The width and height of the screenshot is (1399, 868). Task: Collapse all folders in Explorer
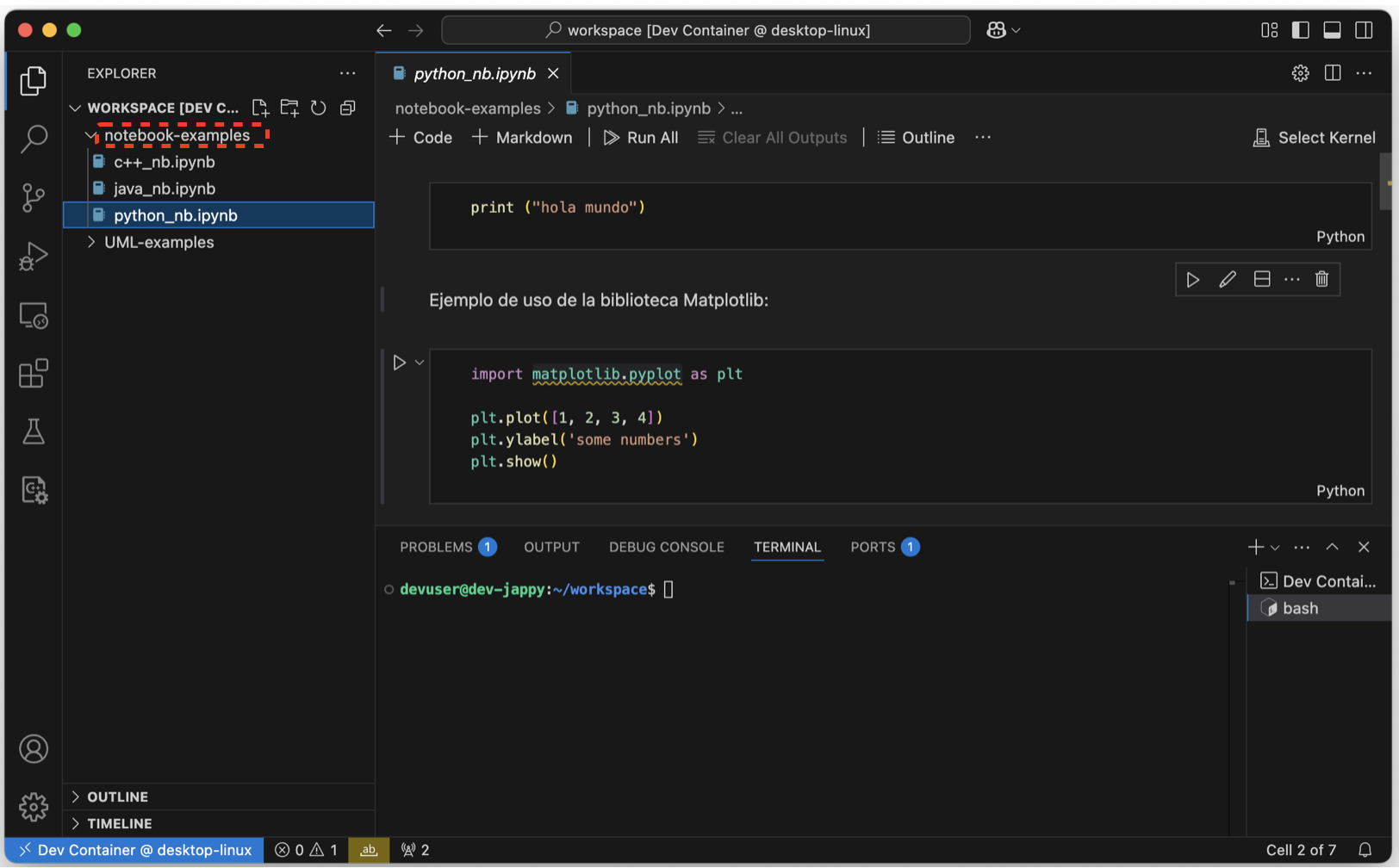[x=348, y=108]
